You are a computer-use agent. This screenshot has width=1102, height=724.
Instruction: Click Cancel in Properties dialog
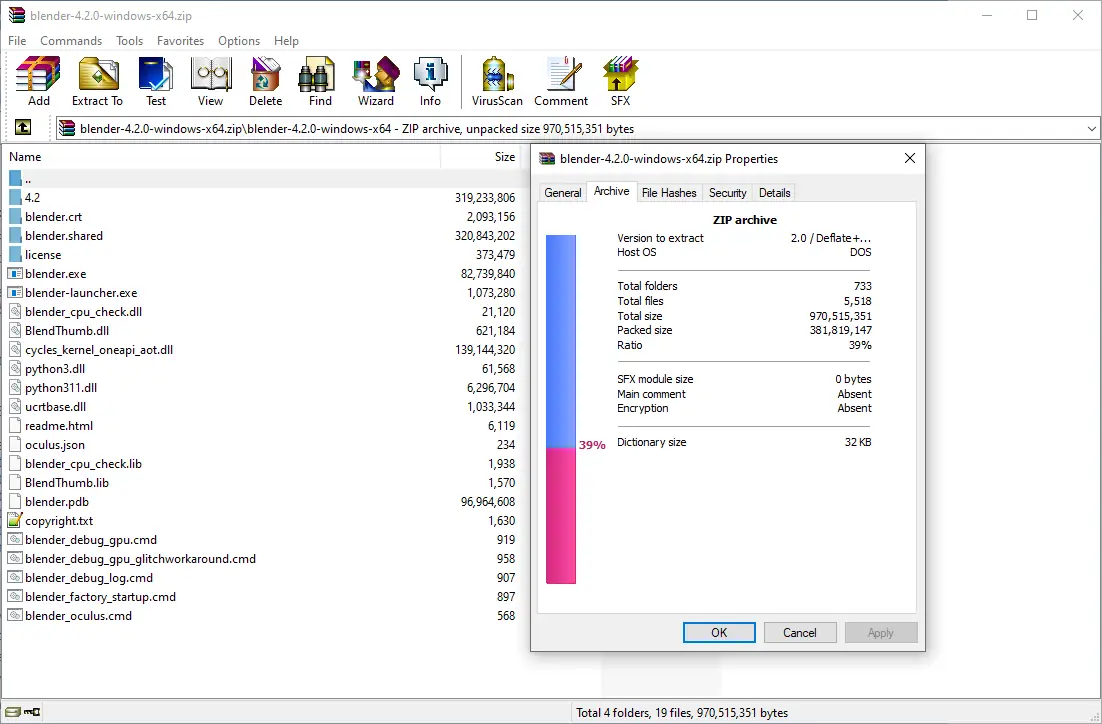coord(800,633)
